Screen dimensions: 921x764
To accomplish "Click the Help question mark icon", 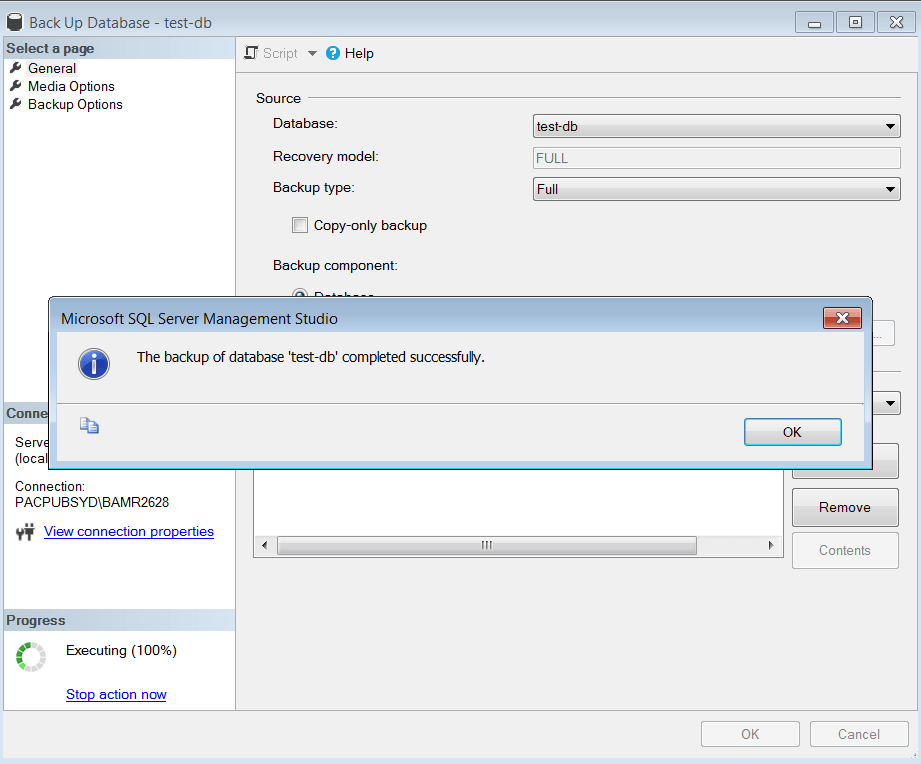I will coord(333,54).
